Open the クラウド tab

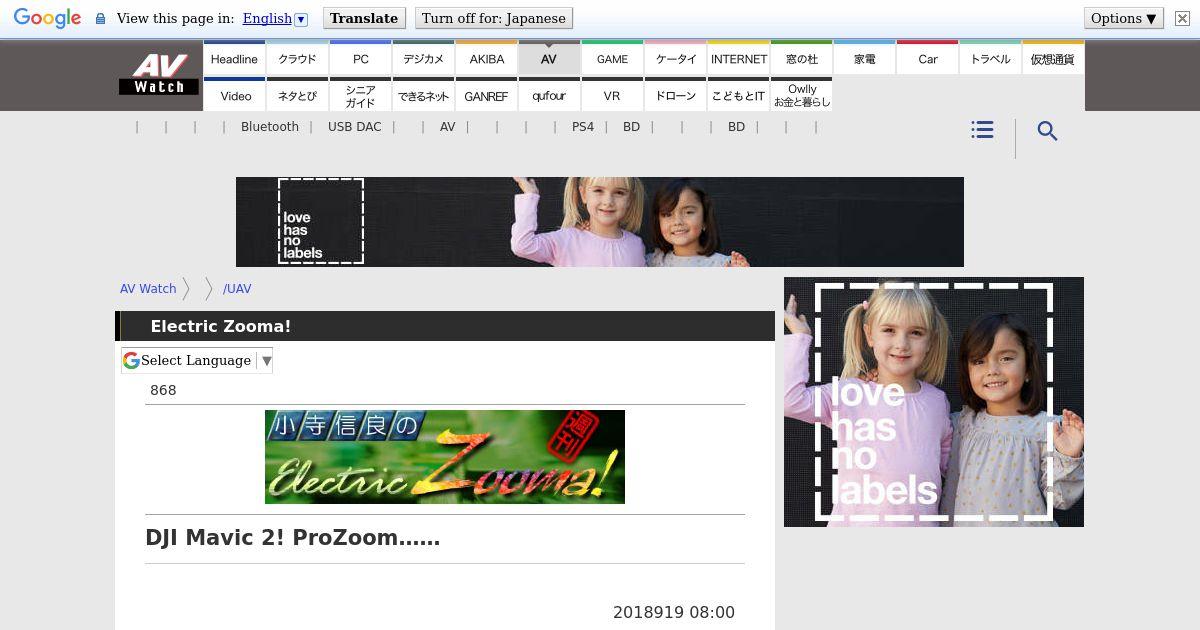(297, 59)
